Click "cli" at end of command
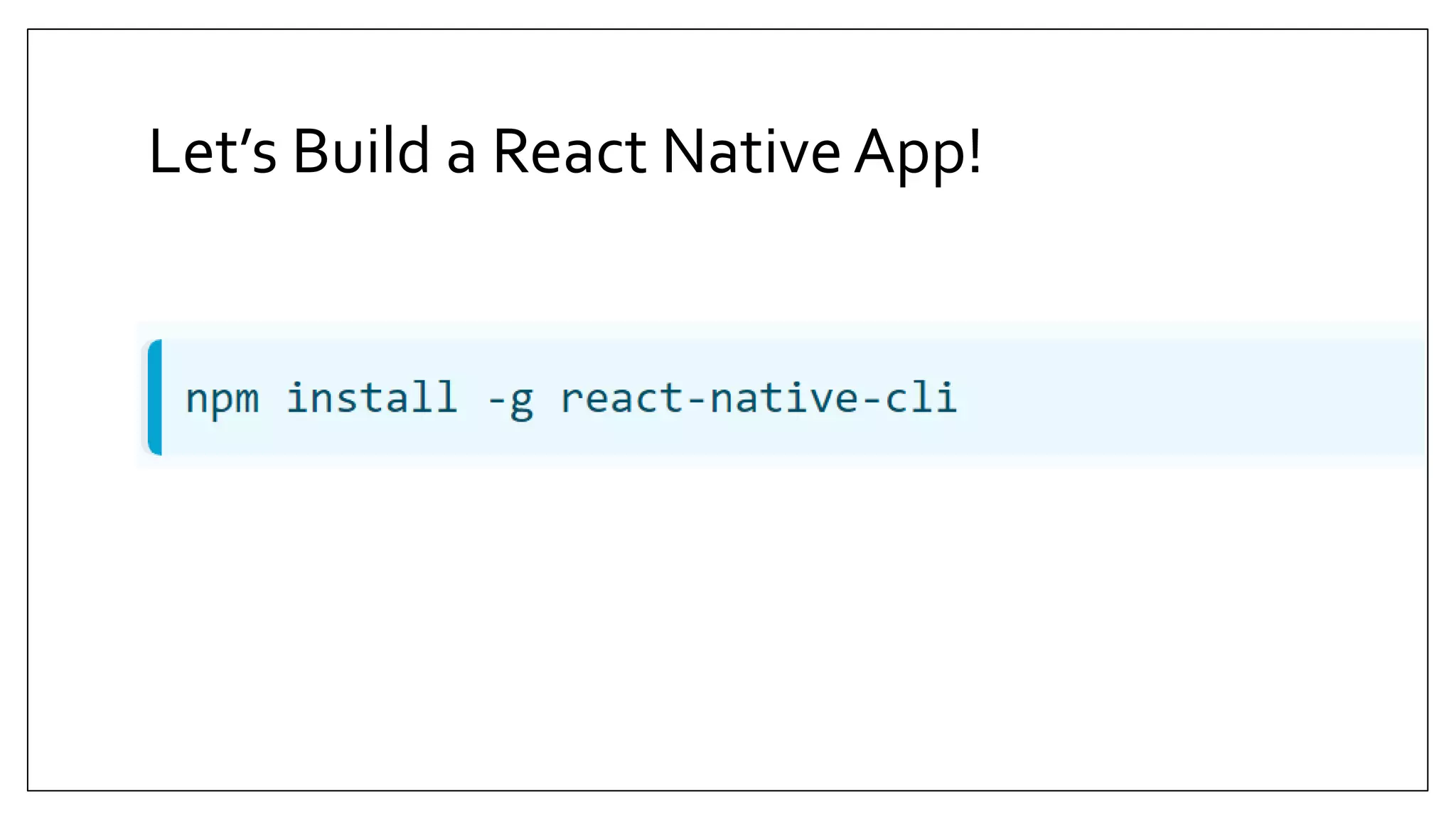This screenshot has width=1456, height=819. 921,397
